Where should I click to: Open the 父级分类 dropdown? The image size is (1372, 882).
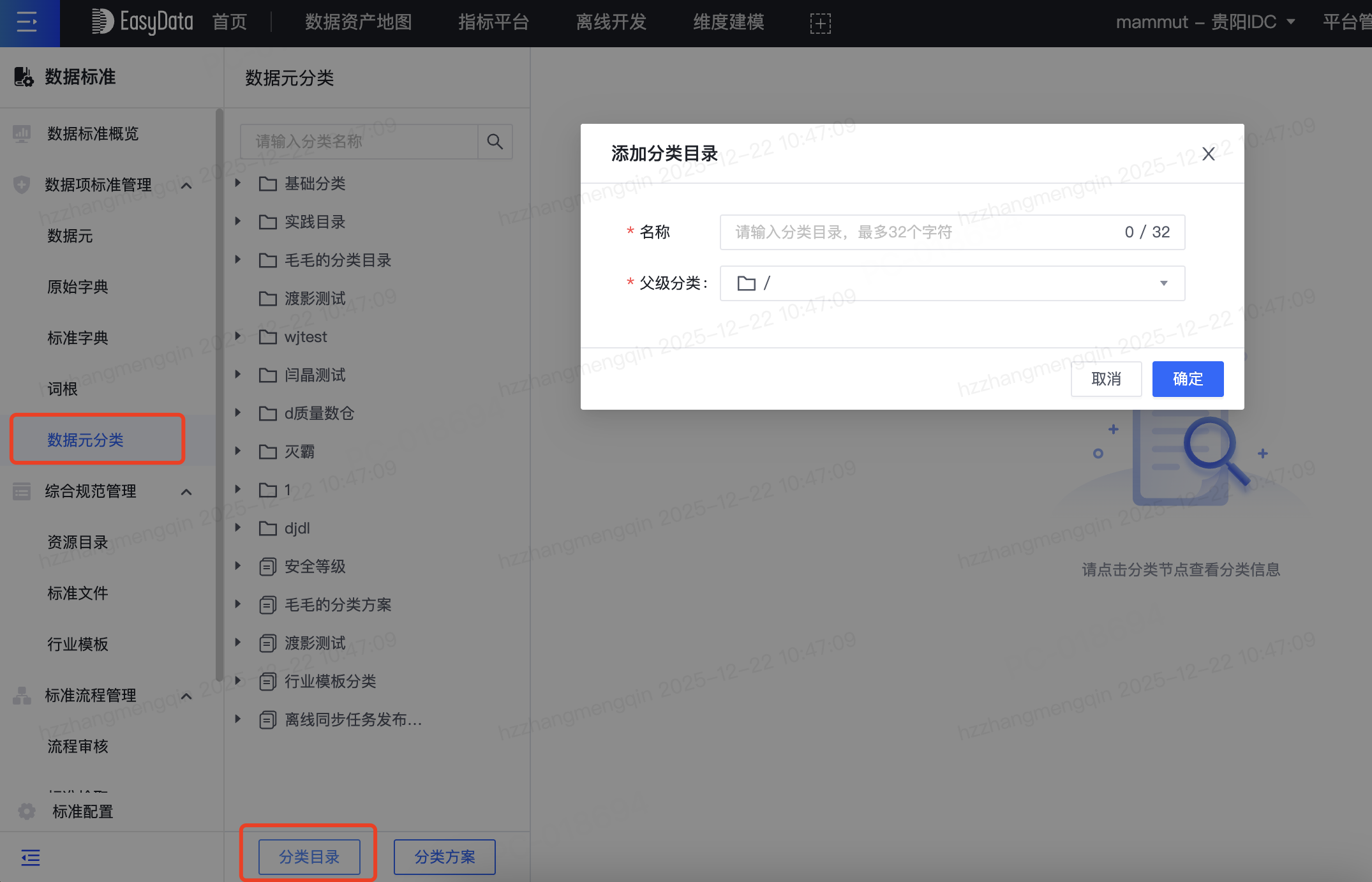952,283
